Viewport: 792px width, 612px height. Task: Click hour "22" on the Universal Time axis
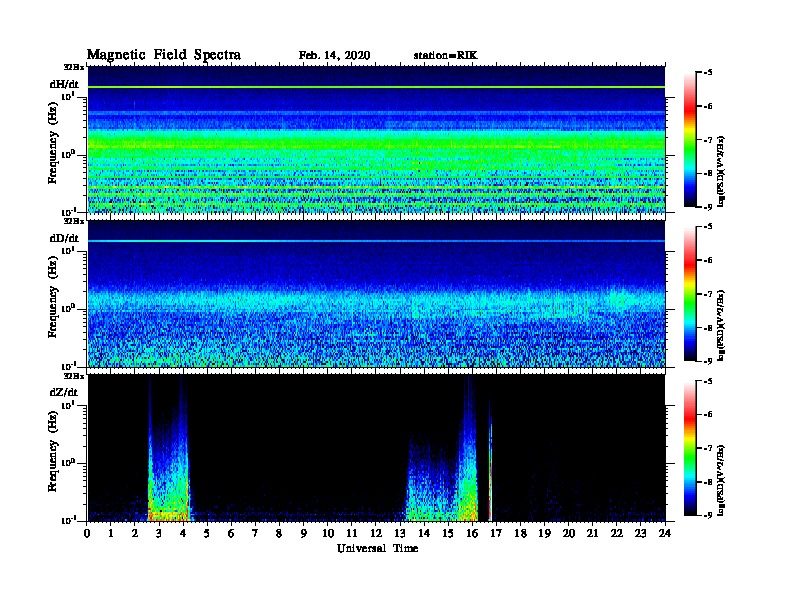tap(617, 534)
